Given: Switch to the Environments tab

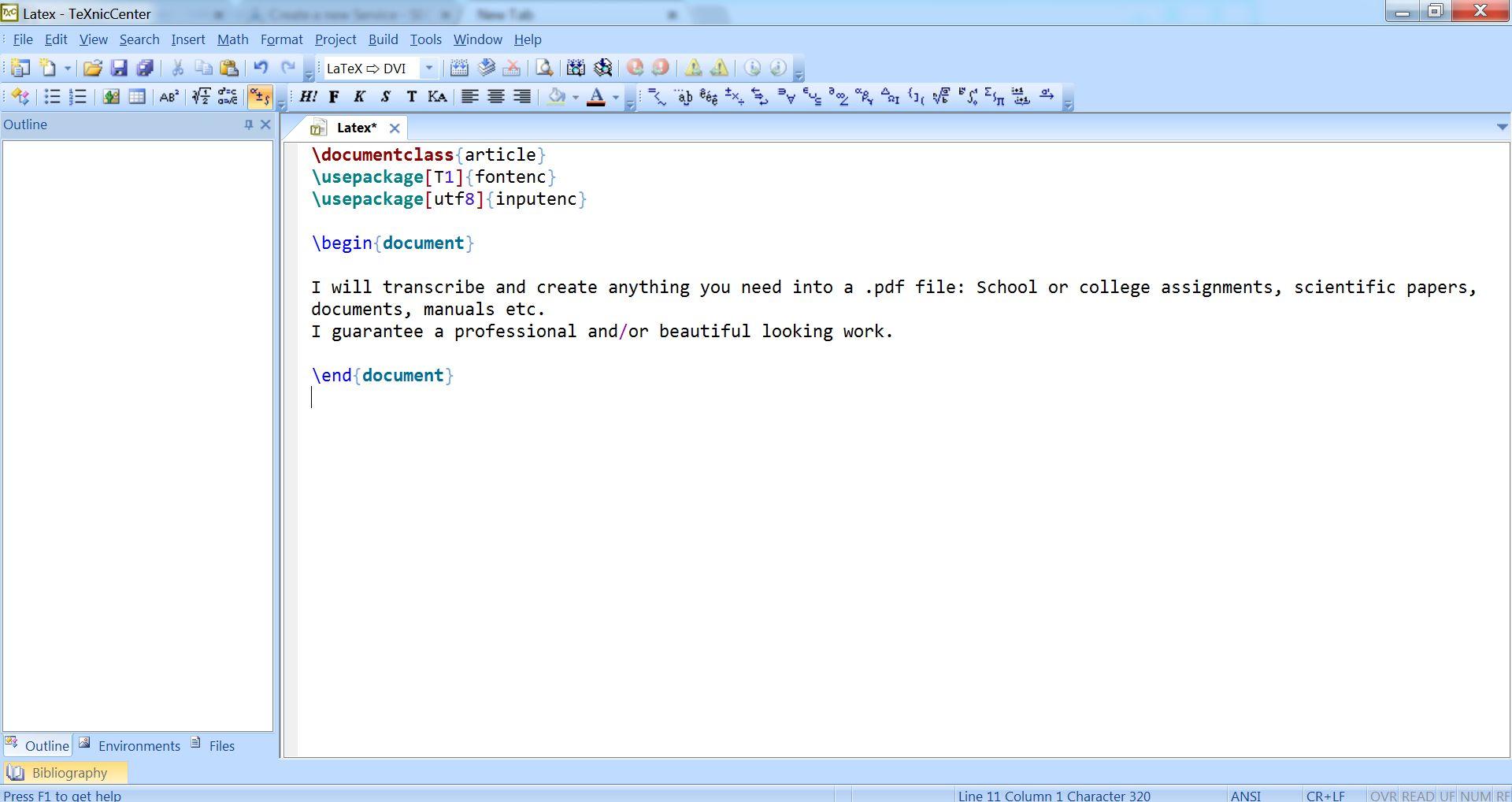Looking at the screenshot, I should (x=139, y=745).
